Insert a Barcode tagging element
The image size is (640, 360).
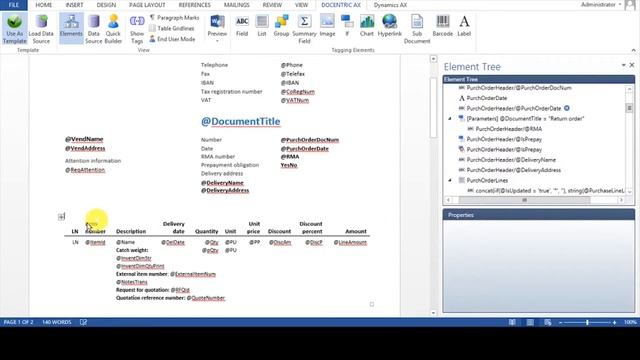pos(442,26)
